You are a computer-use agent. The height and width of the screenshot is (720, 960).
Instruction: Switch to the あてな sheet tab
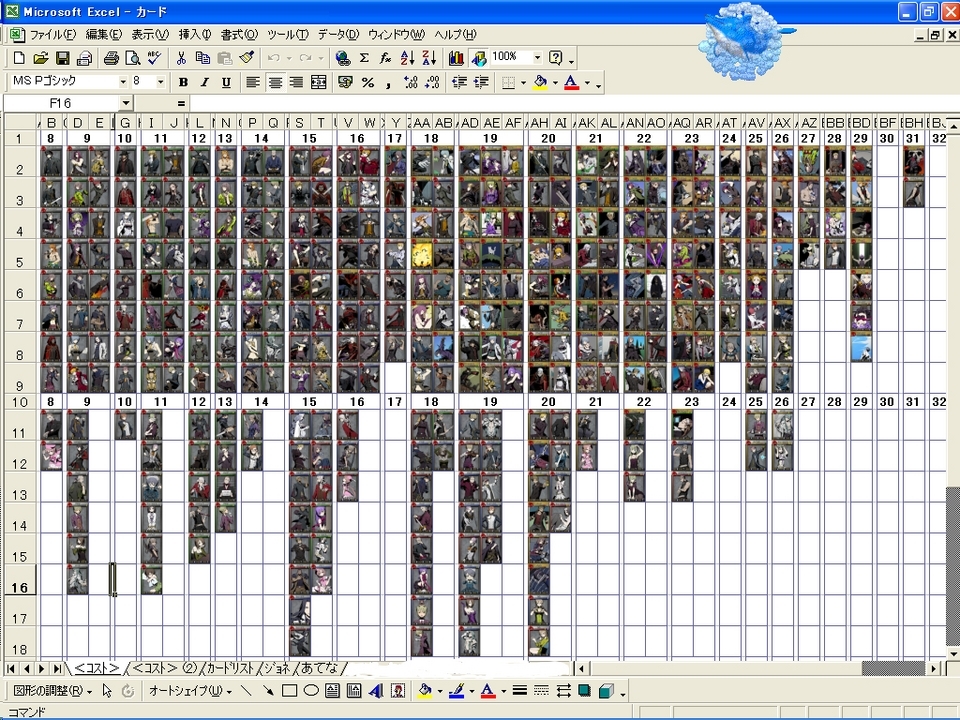319,668
